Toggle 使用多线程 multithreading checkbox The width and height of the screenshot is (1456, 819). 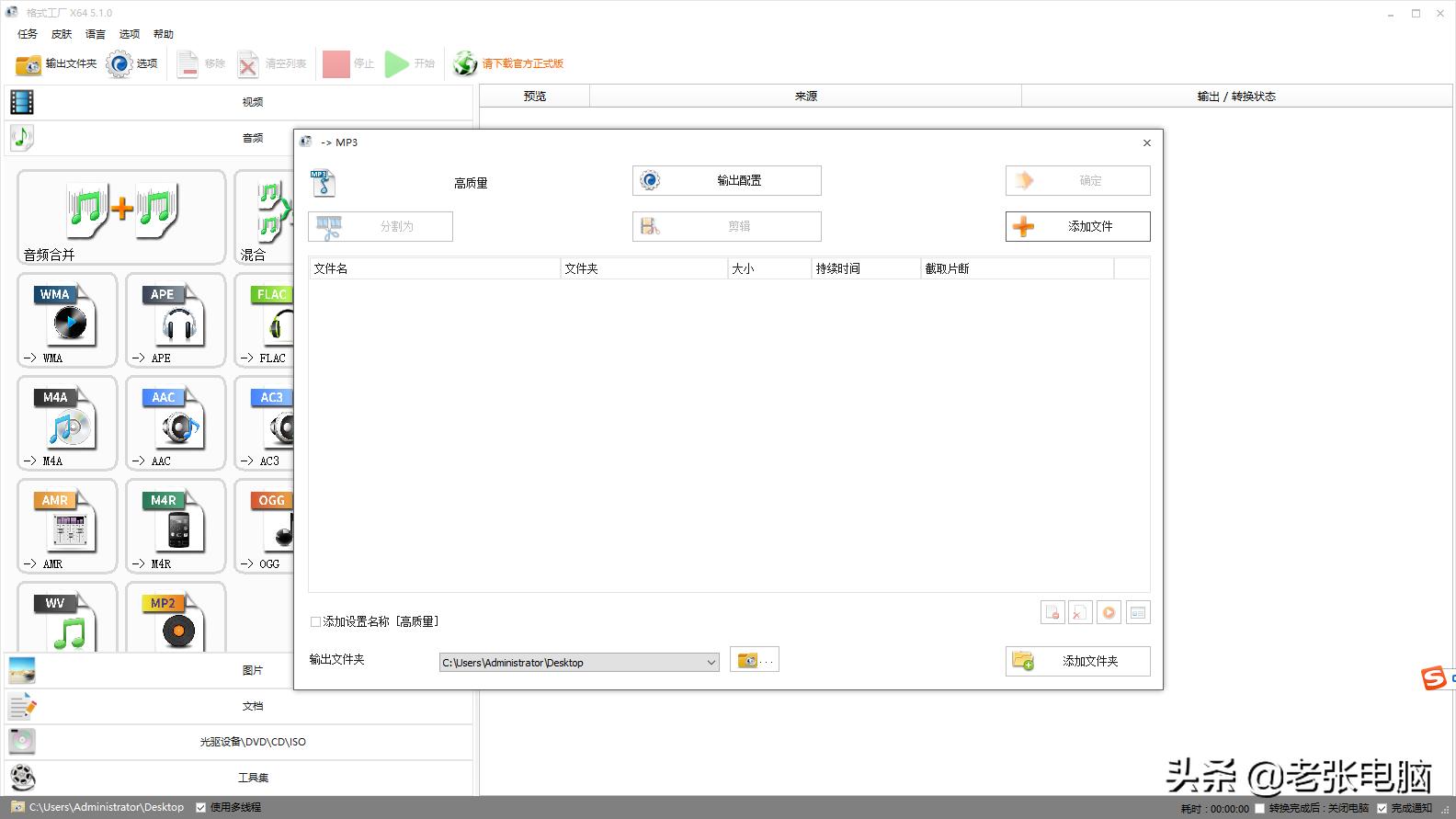(201, 808)
